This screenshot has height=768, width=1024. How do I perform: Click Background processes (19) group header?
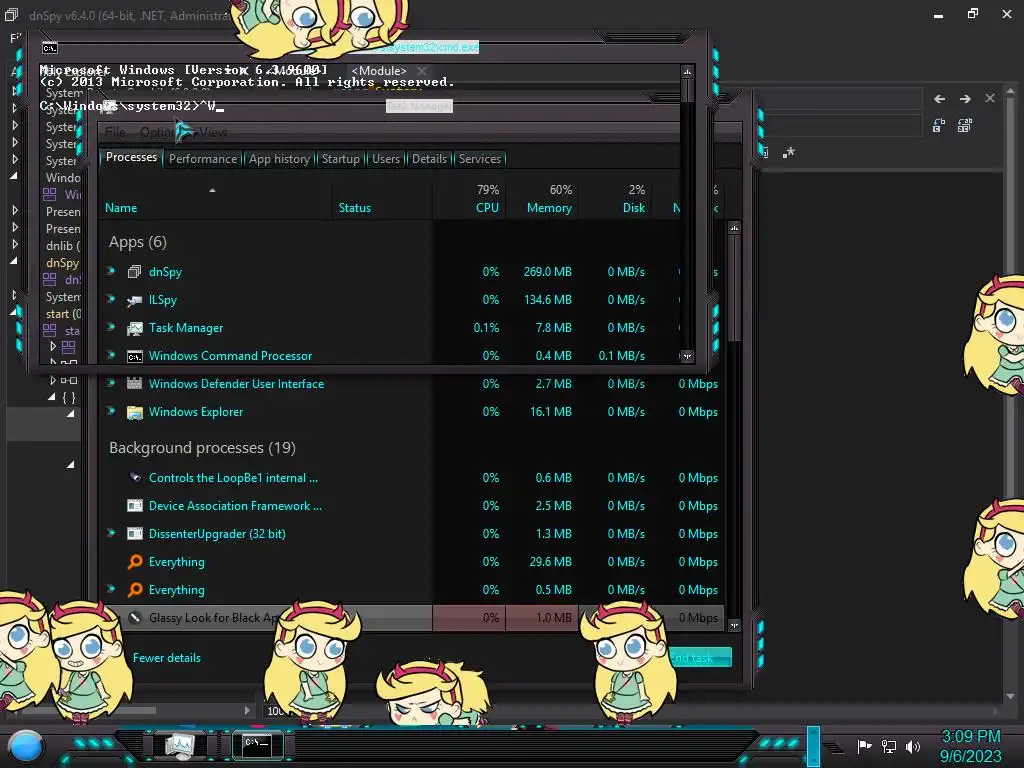(202, 448)
